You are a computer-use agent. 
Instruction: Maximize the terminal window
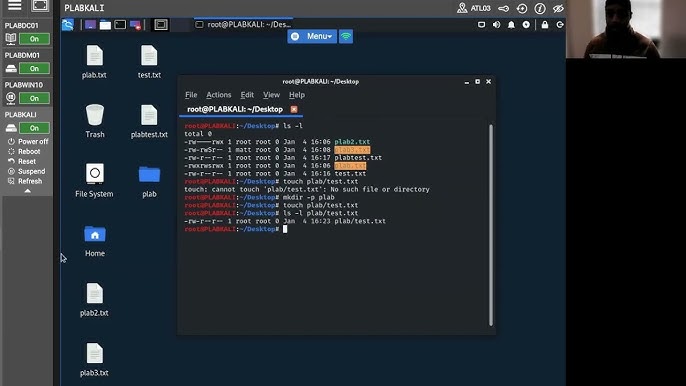[477, 82]
